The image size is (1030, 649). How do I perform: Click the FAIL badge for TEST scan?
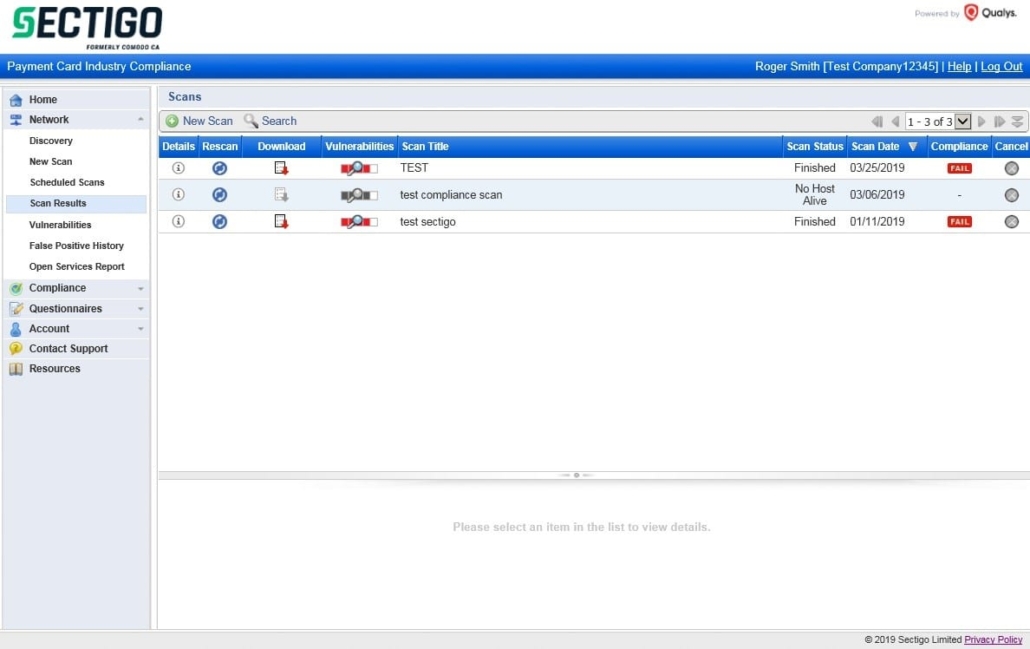click(959, 168)
